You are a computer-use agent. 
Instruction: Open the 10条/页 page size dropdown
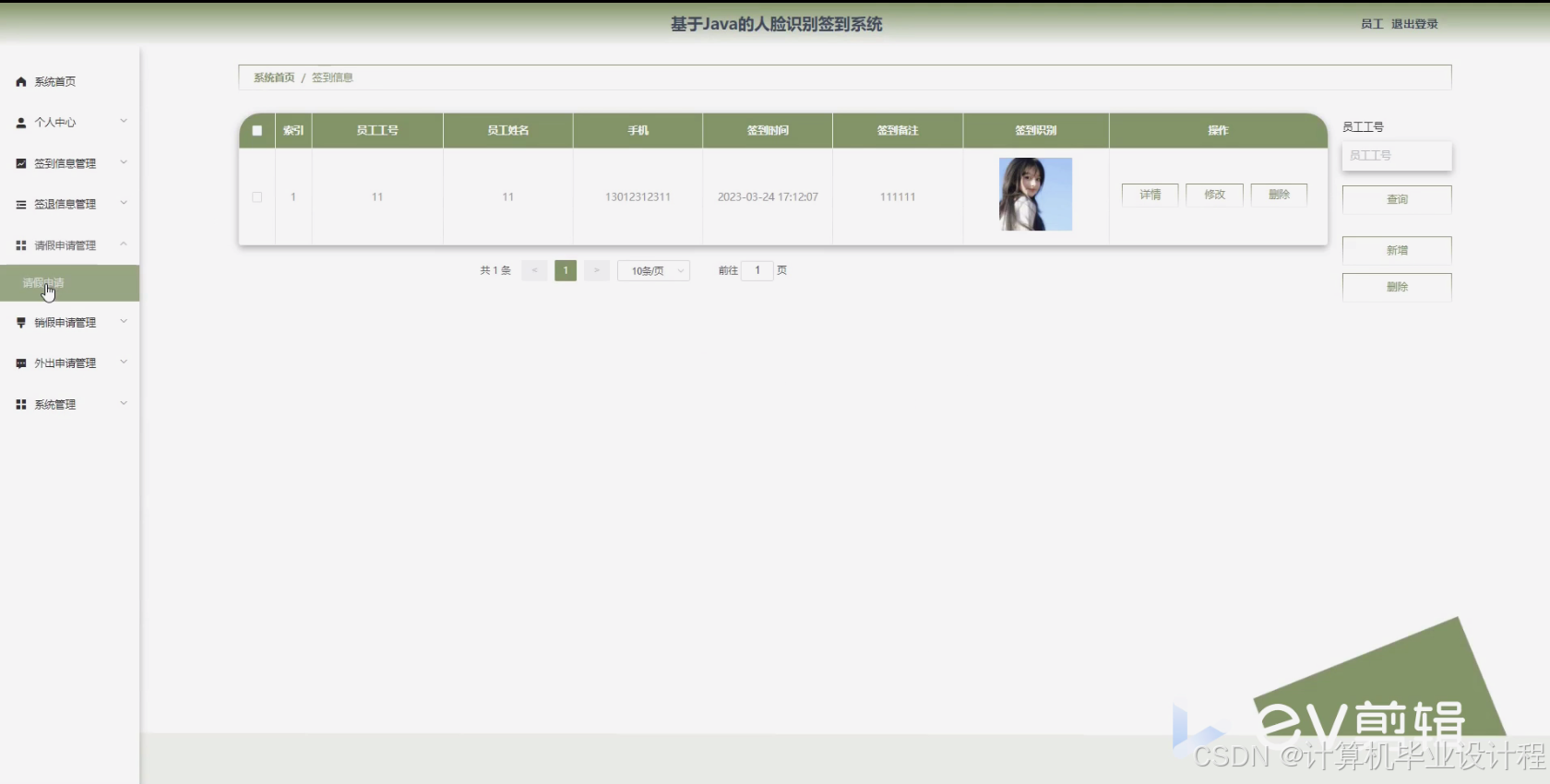coord(654,271)
